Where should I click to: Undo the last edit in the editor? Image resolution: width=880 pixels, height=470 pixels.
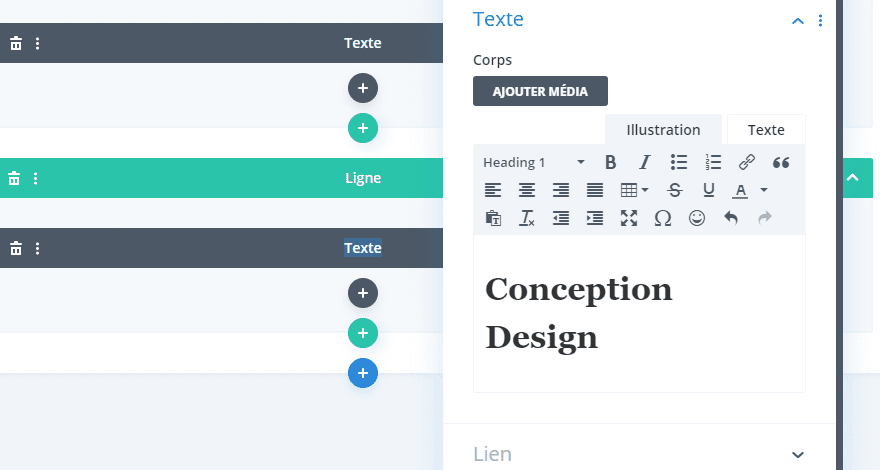coord(731,218)
